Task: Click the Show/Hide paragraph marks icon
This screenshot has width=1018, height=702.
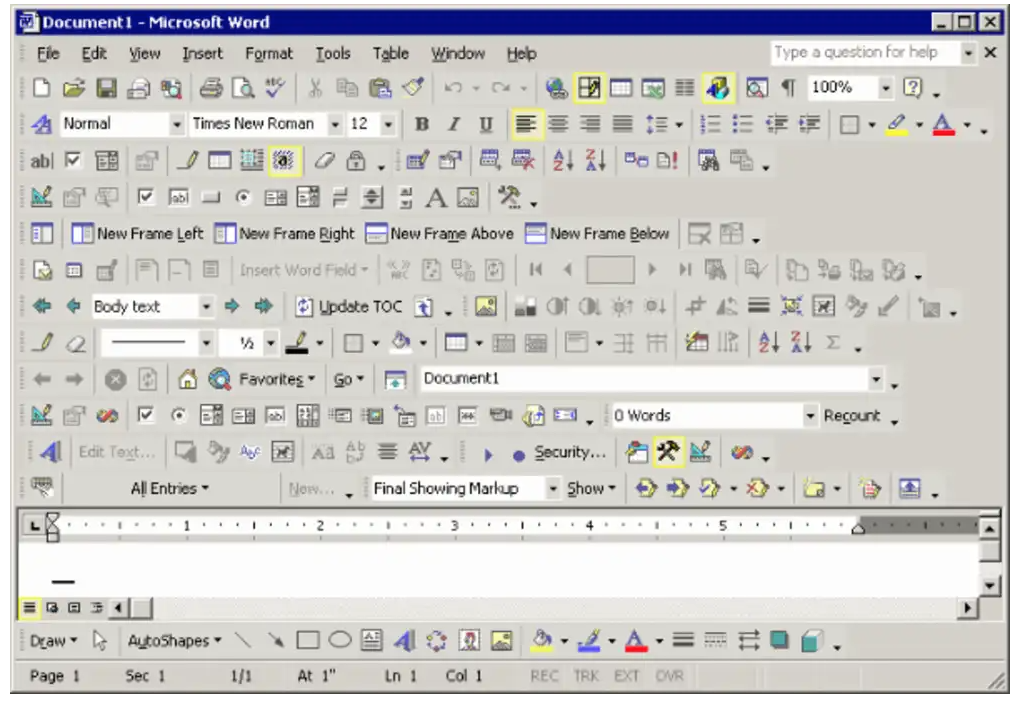Action: (789, 88)
